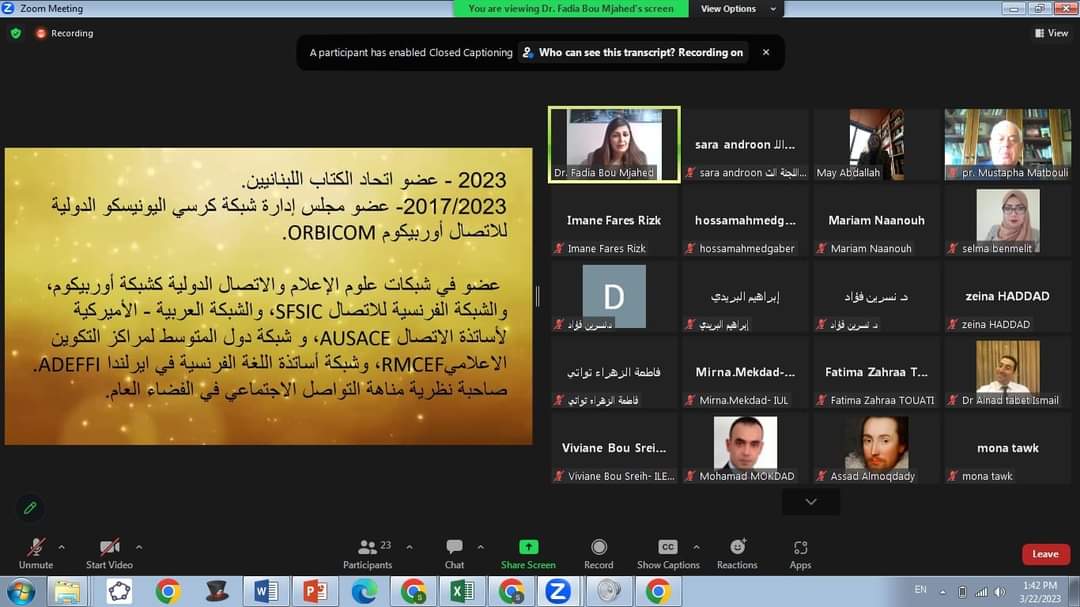Open the Apps icon in toolbar
The width and height of the screenshot is (1080, 607).
click(800, 547)
